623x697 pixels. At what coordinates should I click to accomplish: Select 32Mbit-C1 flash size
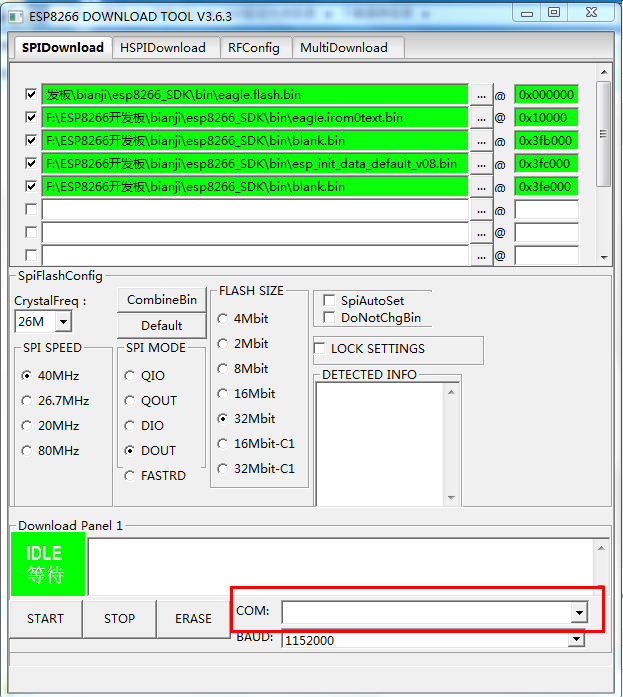click(x=223, y=469)
